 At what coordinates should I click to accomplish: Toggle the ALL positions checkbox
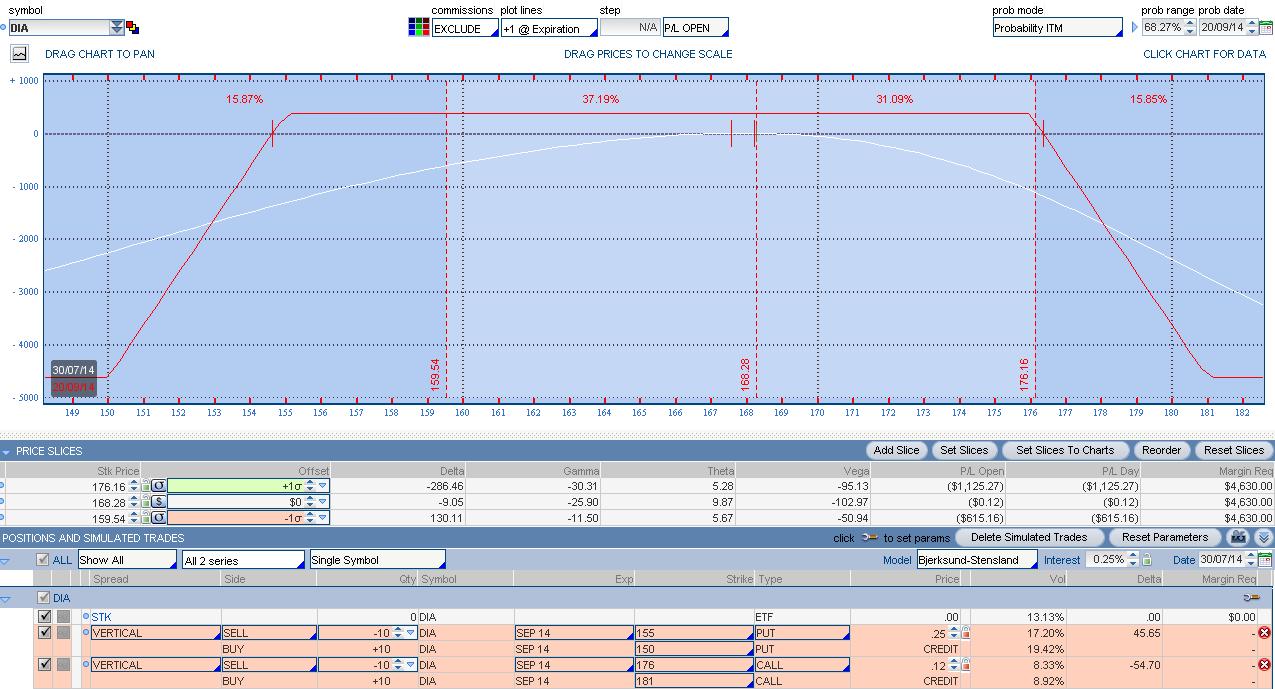coord(42,560)
